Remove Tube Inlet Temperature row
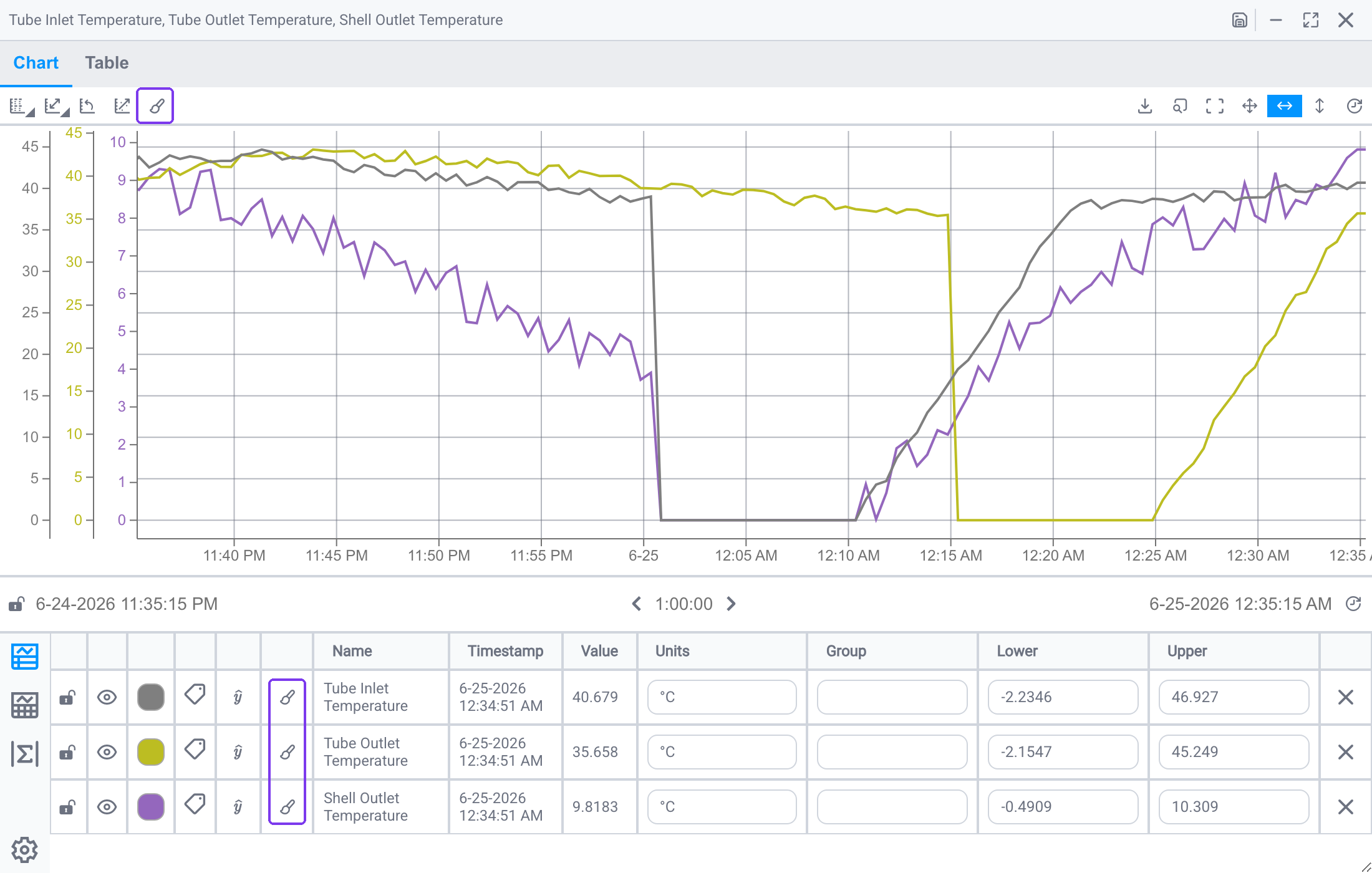The width and height of the screenshot is (1372, 873). point(1346,697)
